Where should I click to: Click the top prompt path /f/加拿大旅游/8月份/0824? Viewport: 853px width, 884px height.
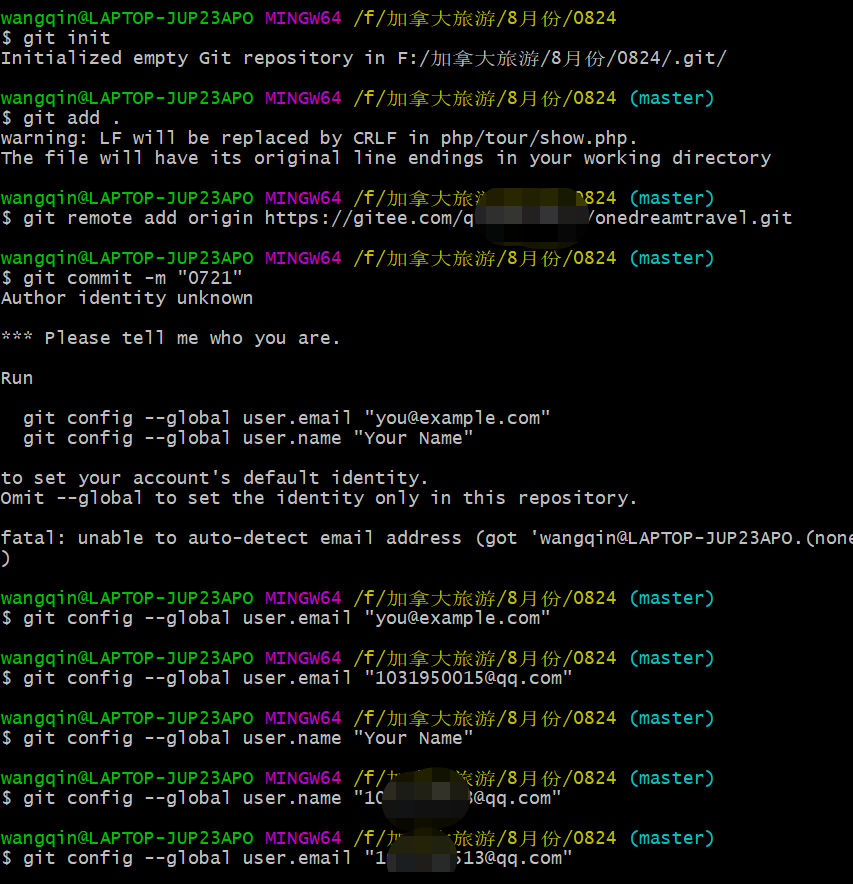485,18
